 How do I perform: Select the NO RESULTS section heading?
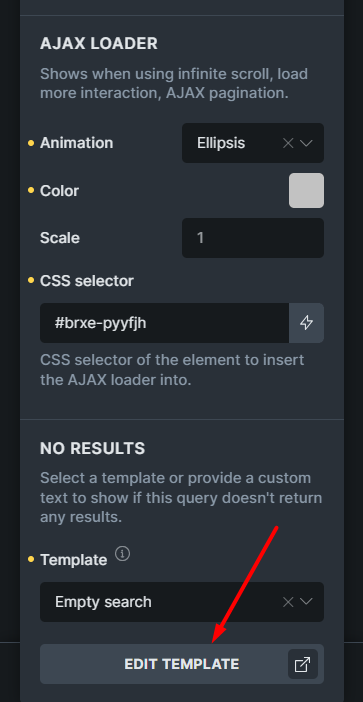pyautogui.click(x=93, y=449)
